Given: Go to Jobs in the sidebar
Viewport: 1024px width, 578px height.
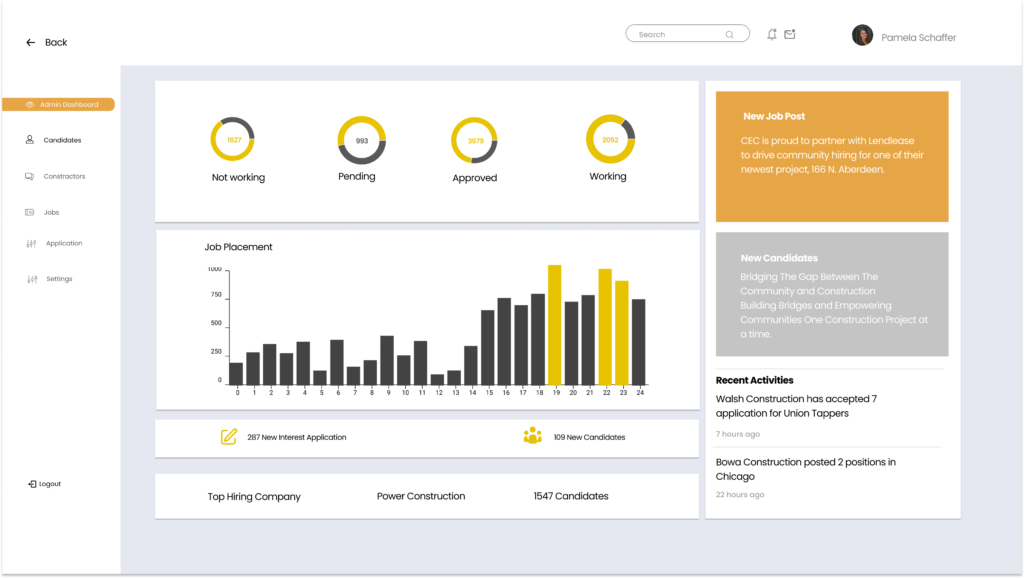Looking at the screenshot, I should 51,212.
